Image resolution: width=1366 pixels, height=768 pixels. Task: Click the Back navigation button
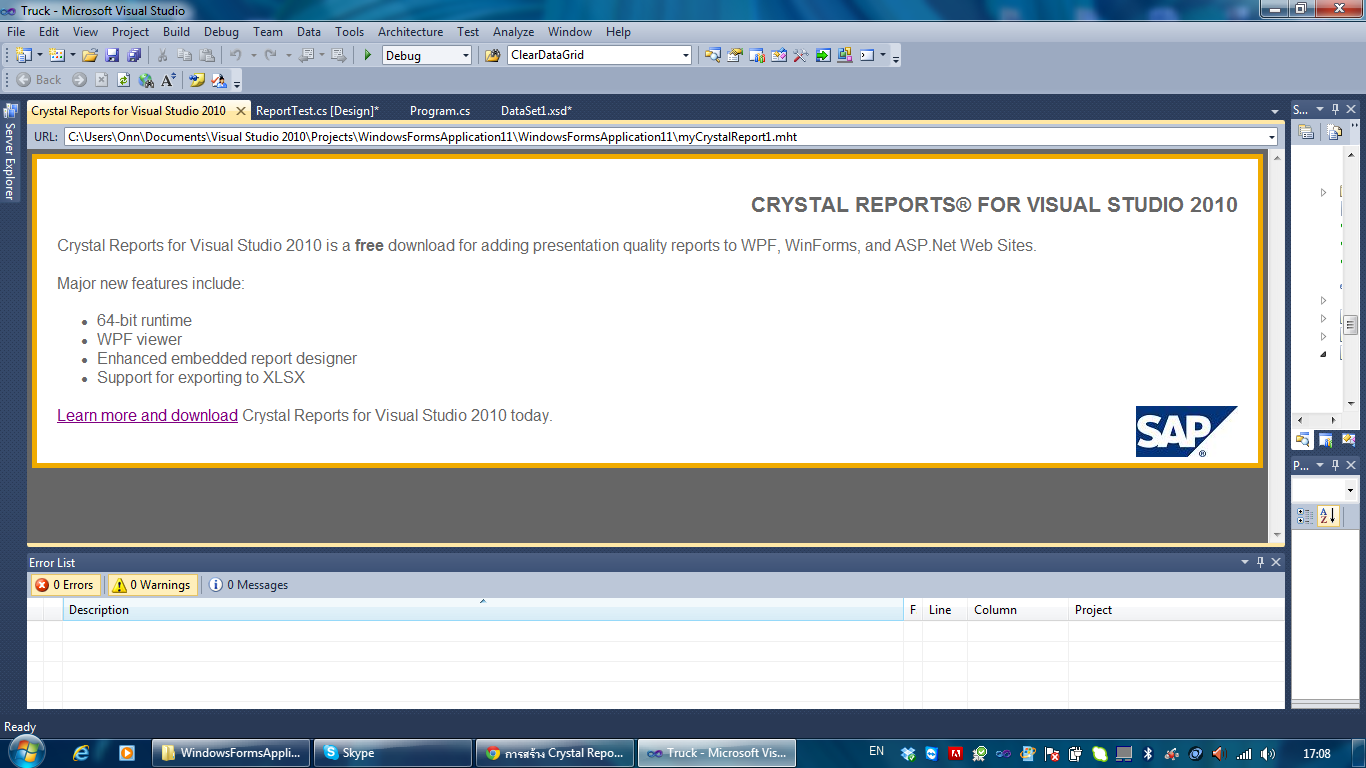tap(39, 80)
